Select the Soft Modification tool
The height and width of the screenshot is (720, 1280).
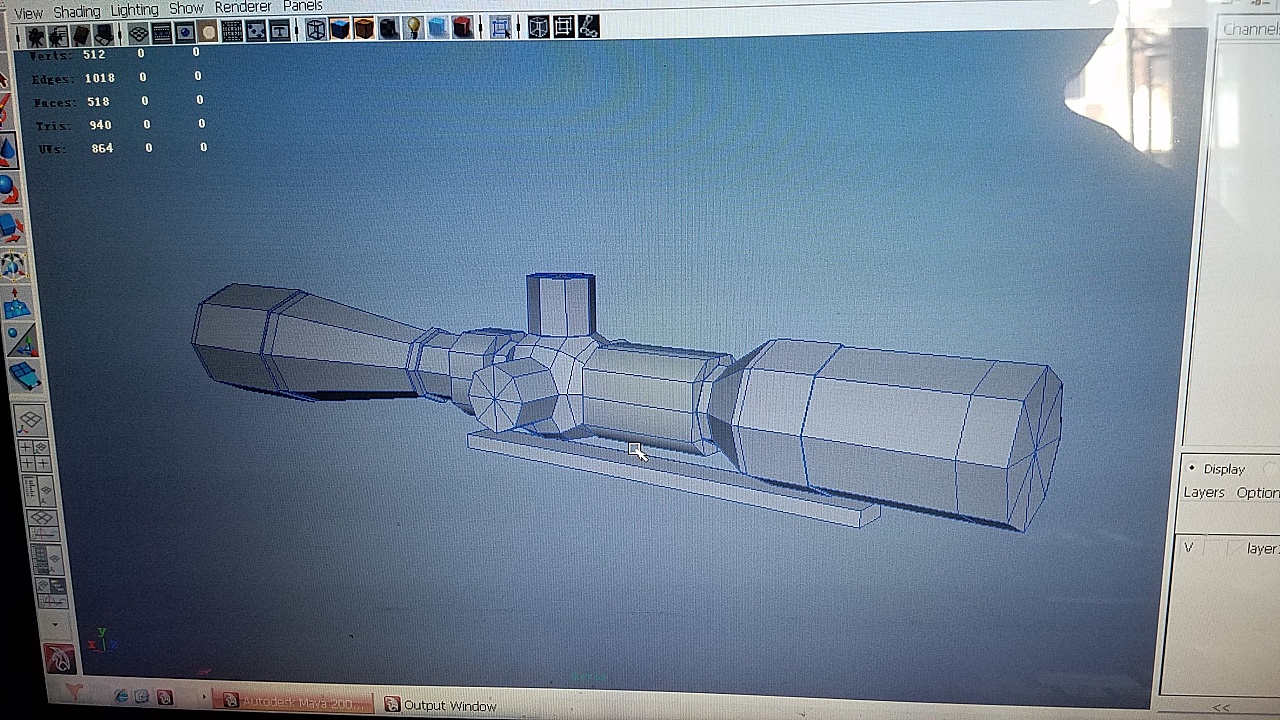(18, 304)
